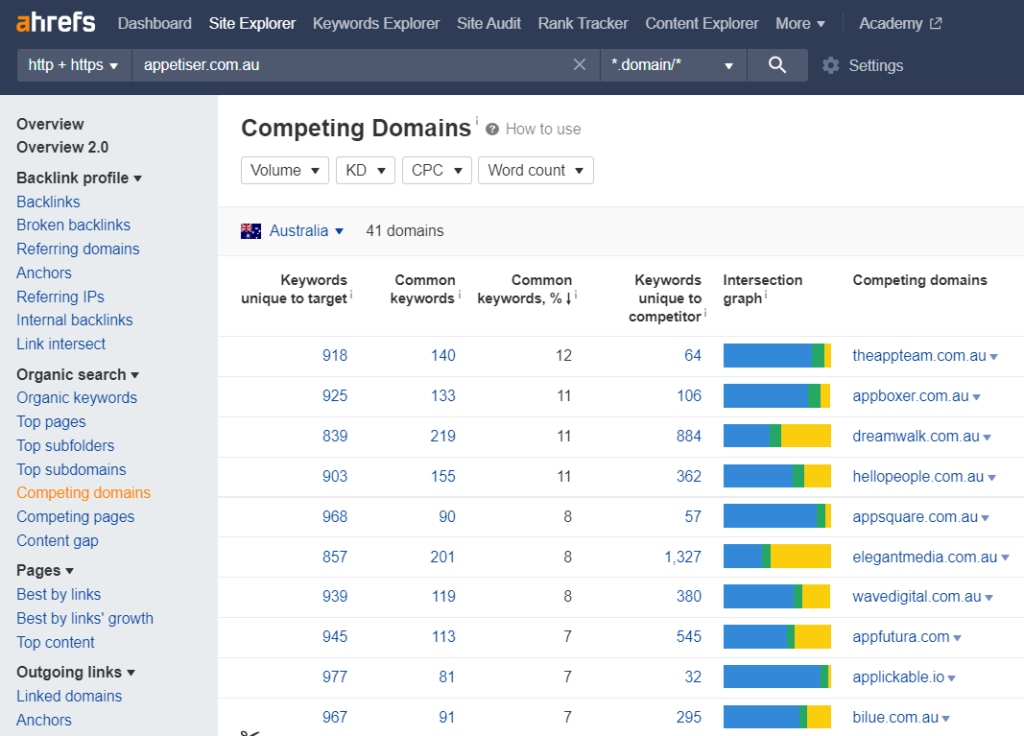This screenshot has height=736, width=1024.
Task: Open Top subdomains report
Action: (x=71, y=470)
